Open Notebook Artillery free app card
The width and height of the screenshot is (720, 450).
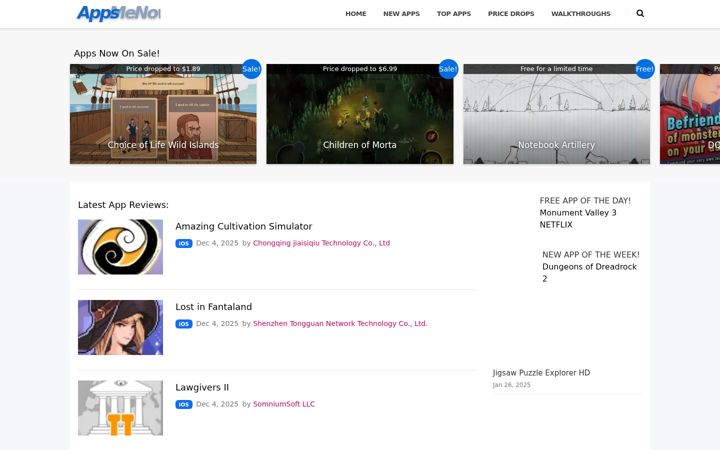pos(557,114)
